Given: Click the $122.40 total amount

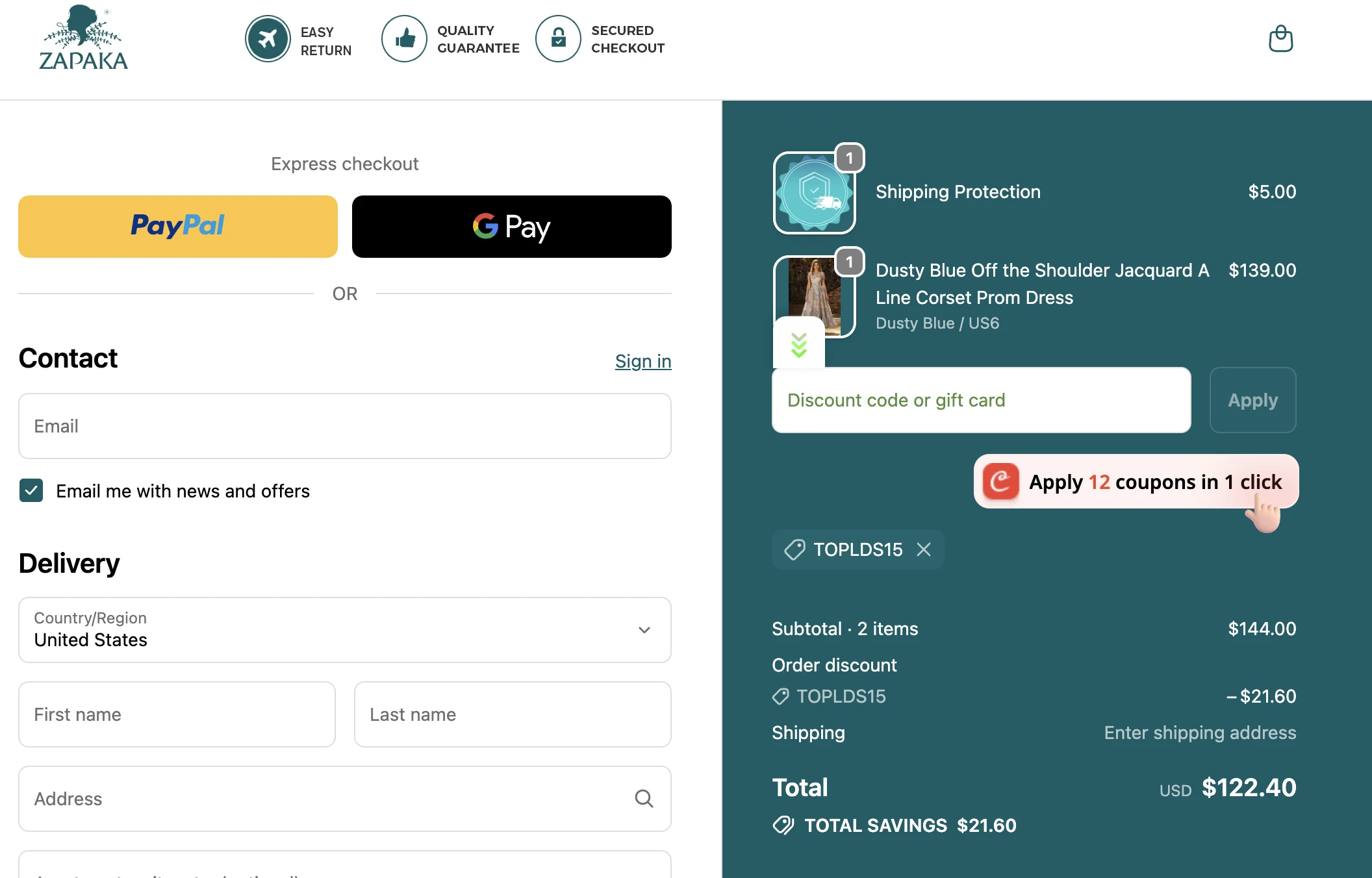Looking at the screenshot, I should click(x=1249, y=788).
